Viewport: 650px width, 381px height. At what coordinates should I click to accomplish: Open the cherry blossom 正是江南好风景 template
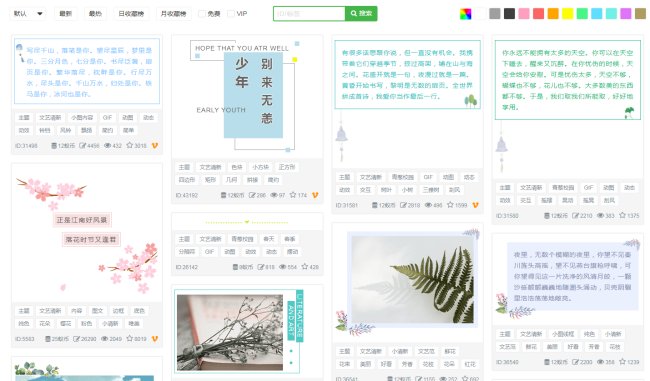[87, 232]
